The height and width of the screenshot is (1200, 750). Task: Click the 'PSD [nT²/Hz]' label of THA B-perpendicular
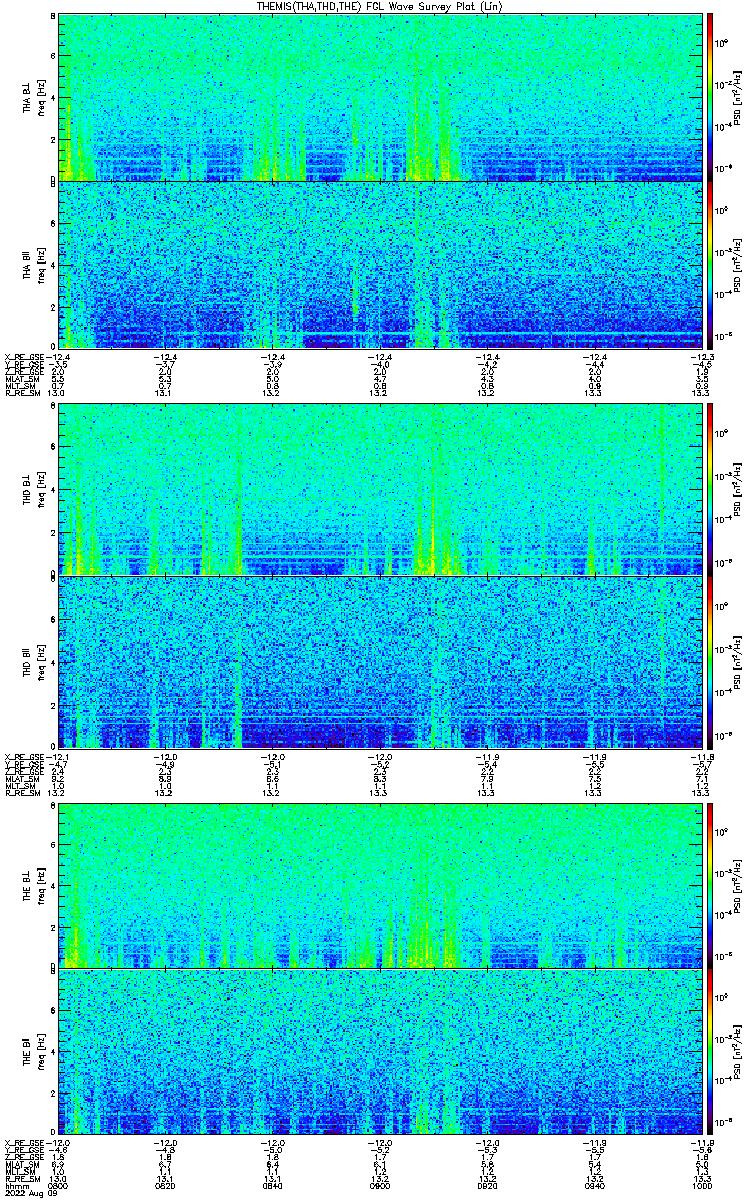pos(737,98)
